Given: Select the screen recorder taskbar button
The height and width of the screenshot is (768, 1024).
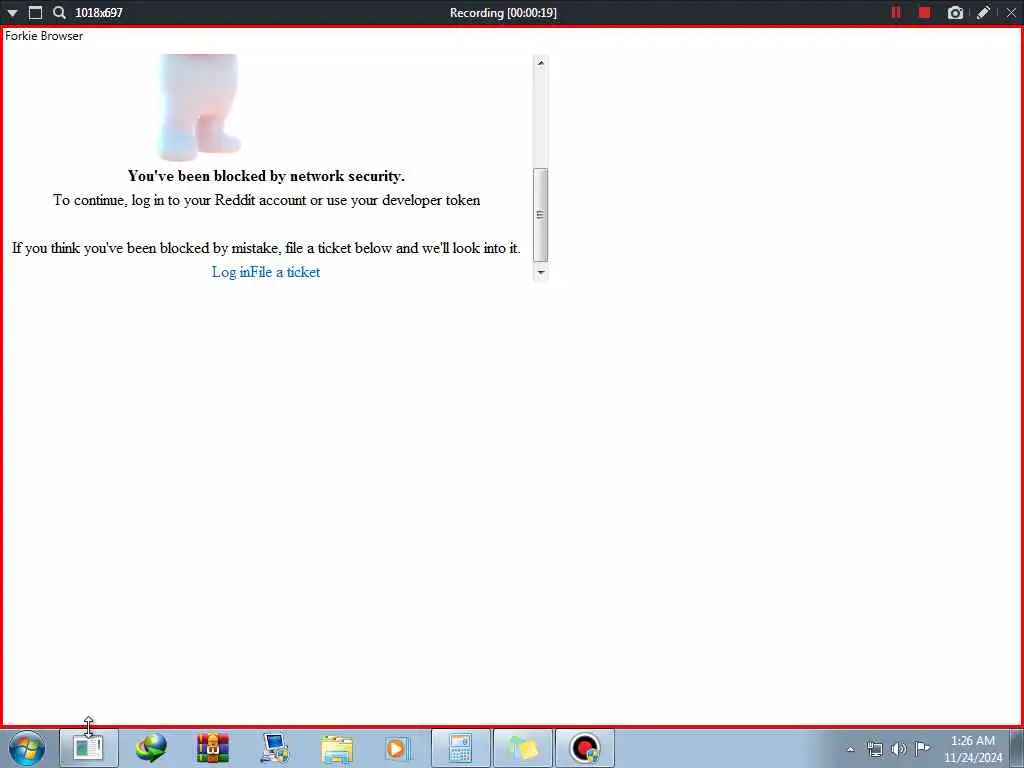Looking at the screenshot, I should pyautogui.click(x=584, y=748).
